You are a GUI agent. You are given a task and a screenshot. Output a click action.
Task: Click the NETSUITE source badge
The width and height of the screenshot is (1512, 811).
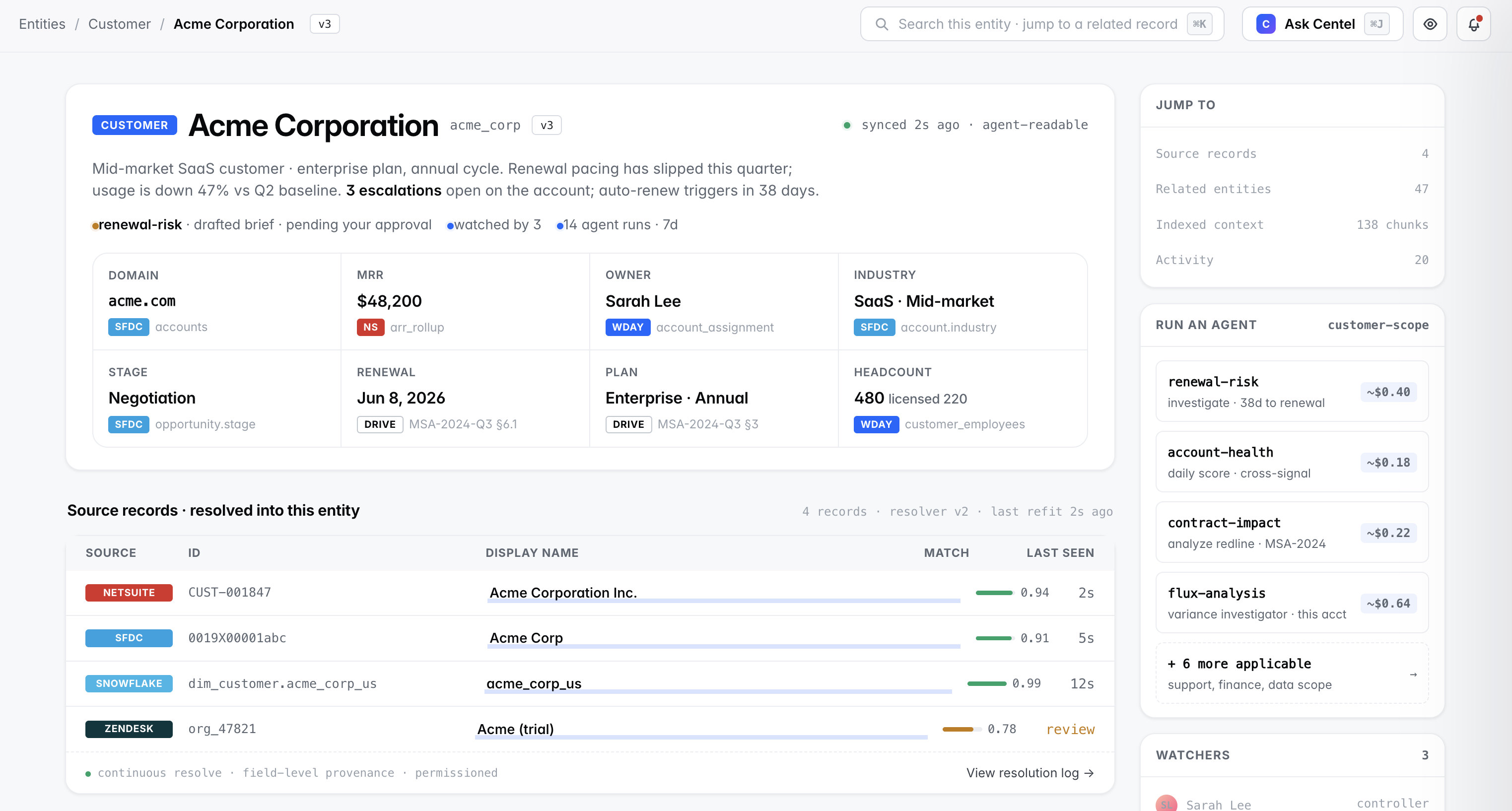coord(129,593)
